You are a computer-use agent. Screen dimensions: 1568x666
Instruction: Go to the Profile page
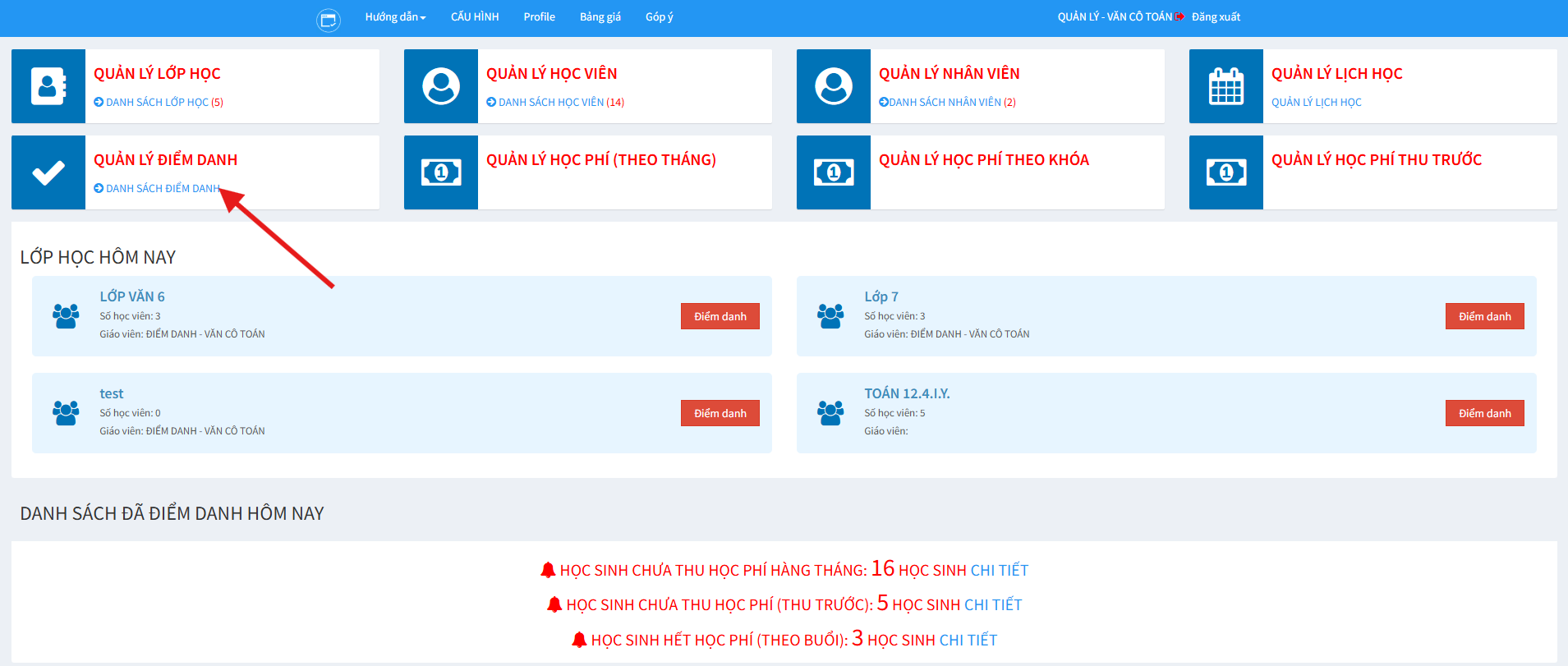pyautogui.click(x=539, y=17)
